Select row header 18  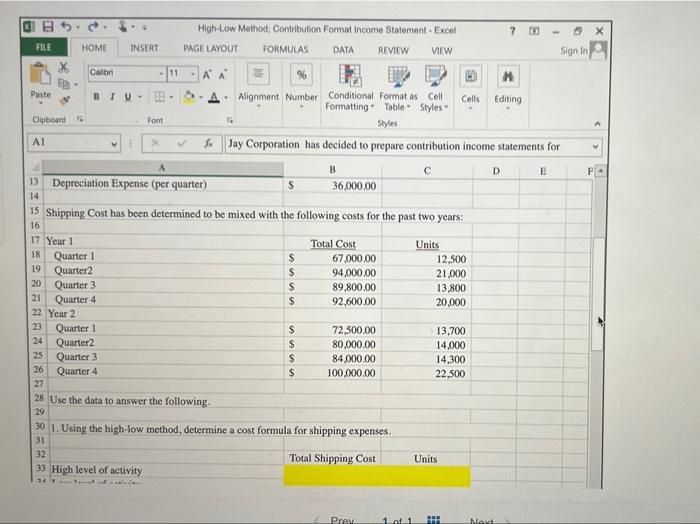click(x=36, y=255)
